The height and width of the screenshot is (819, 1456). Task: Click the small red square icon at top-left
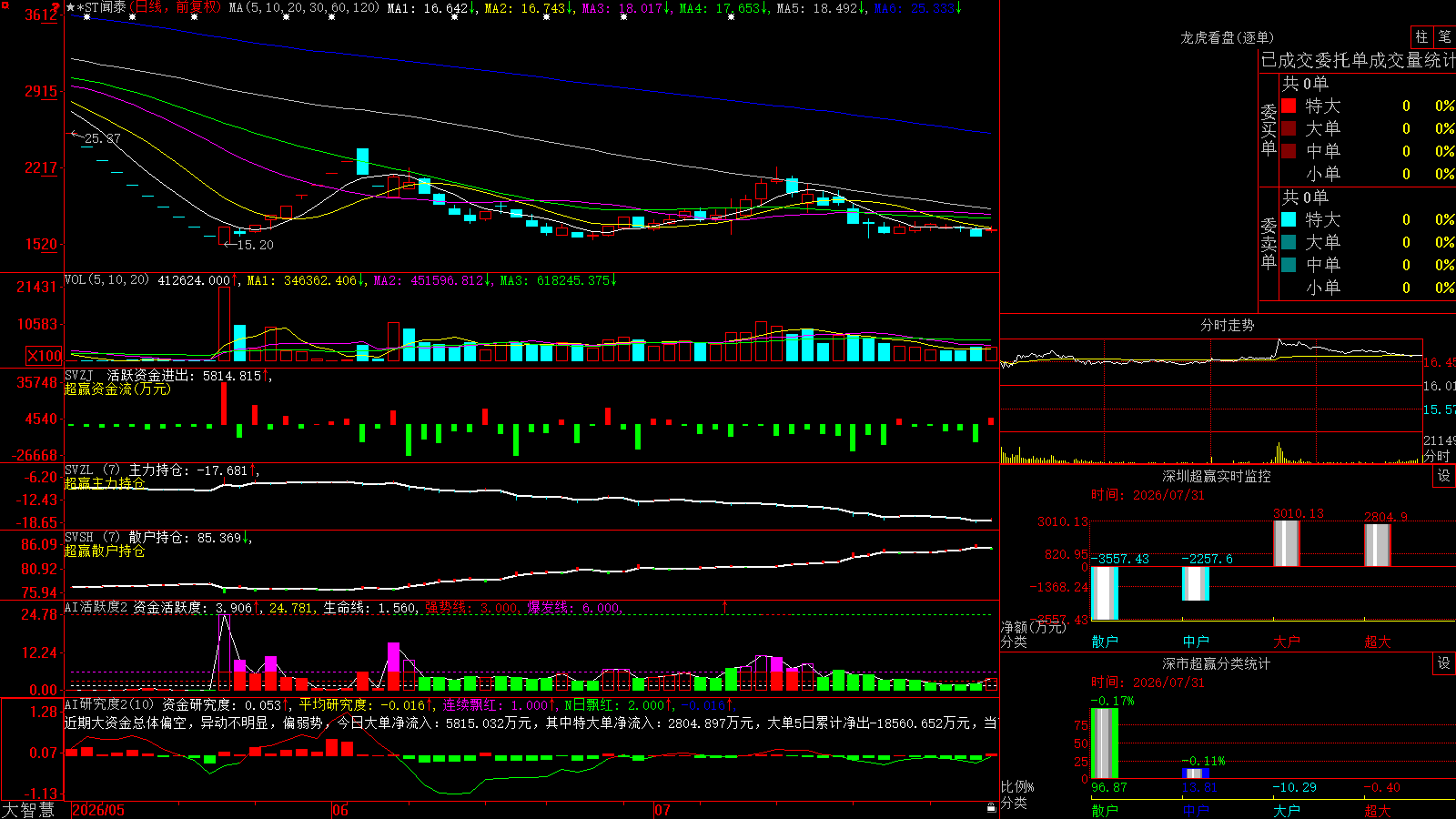pos(4,5)
